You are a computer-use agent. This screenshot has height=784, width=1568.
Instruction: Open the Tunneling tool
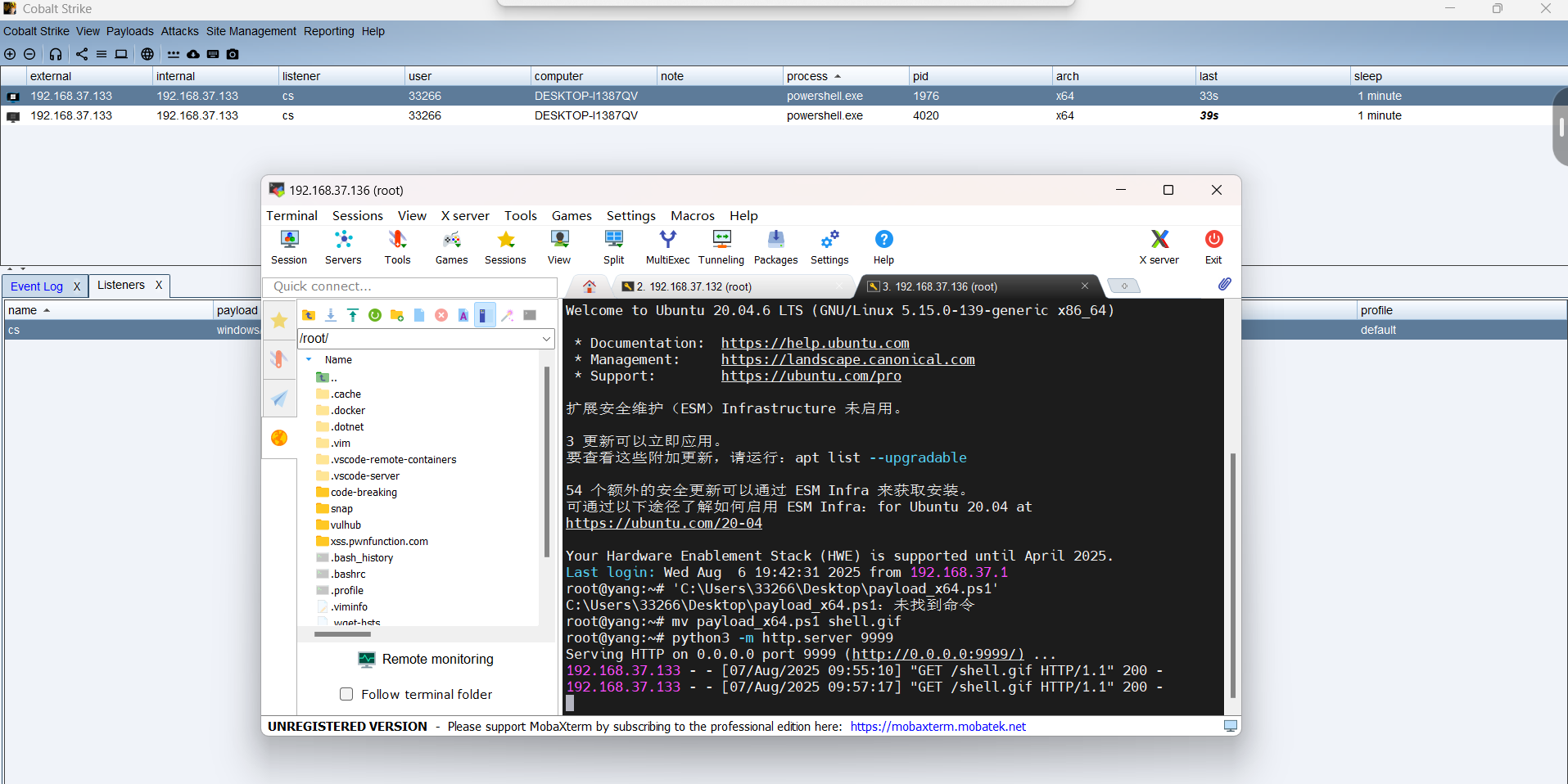coord(721,247)
